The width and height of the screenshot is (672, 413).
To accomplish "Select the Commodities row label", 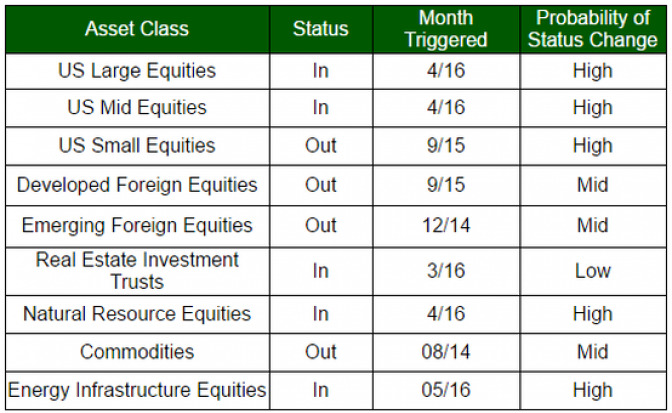I will pyautogui.click(x=137, y=352).
